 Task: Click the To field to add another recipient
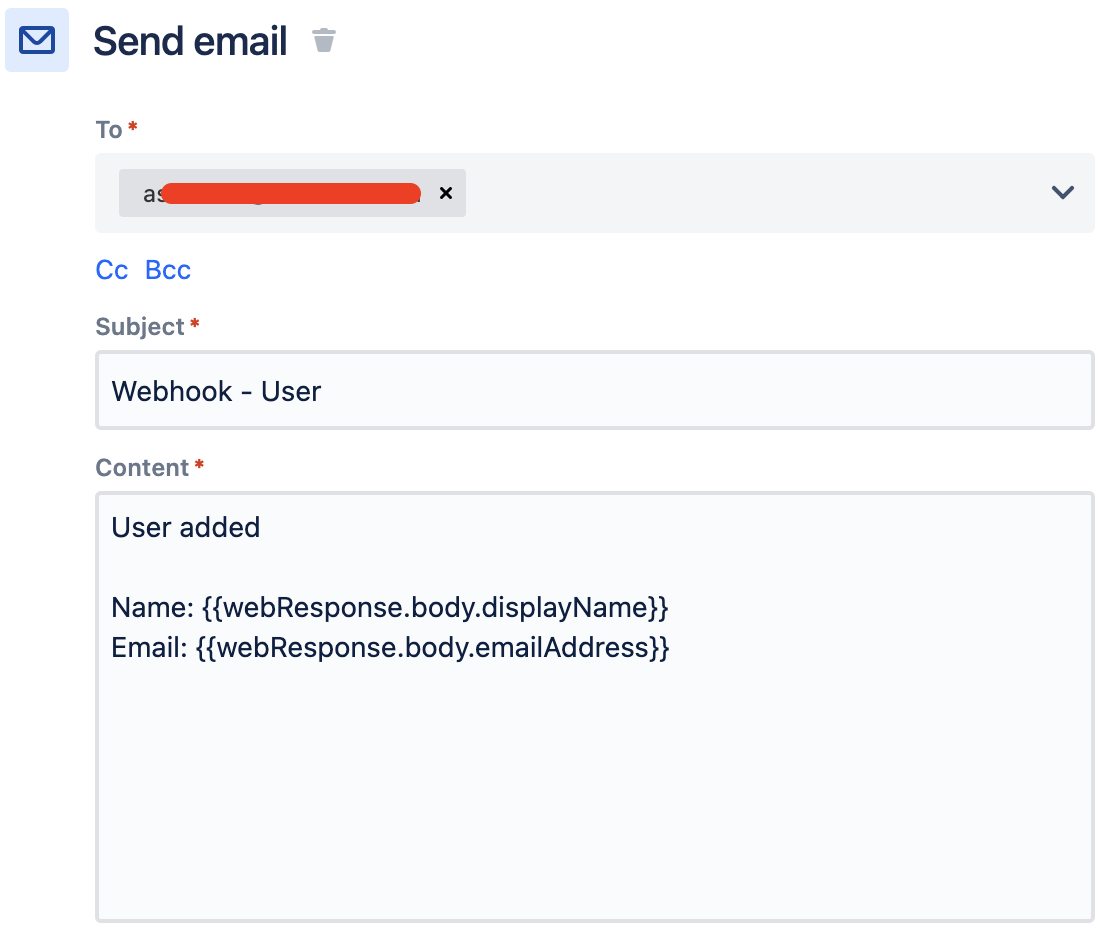pyautogui.click(x=750, y=192)
